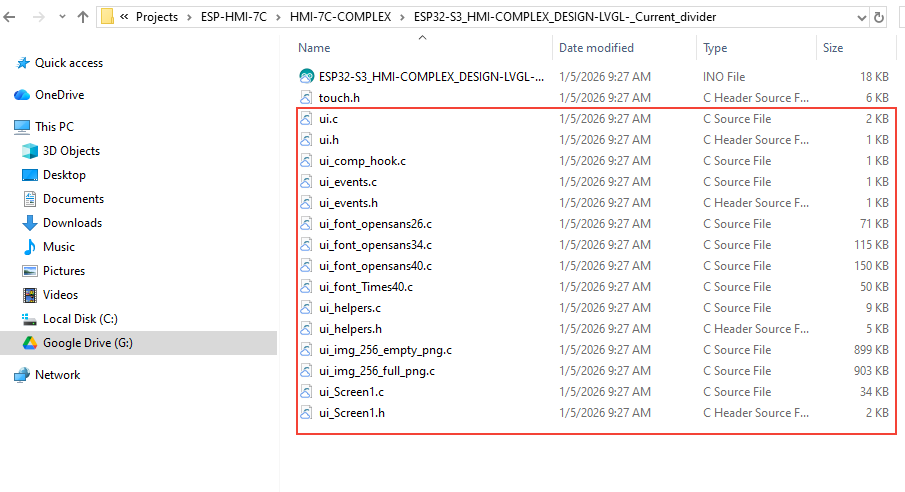The width and height of the screenshot is (905, 492).
Task: Open chevron after Projects breadcrumb
Action: click(x=189, y=17)
